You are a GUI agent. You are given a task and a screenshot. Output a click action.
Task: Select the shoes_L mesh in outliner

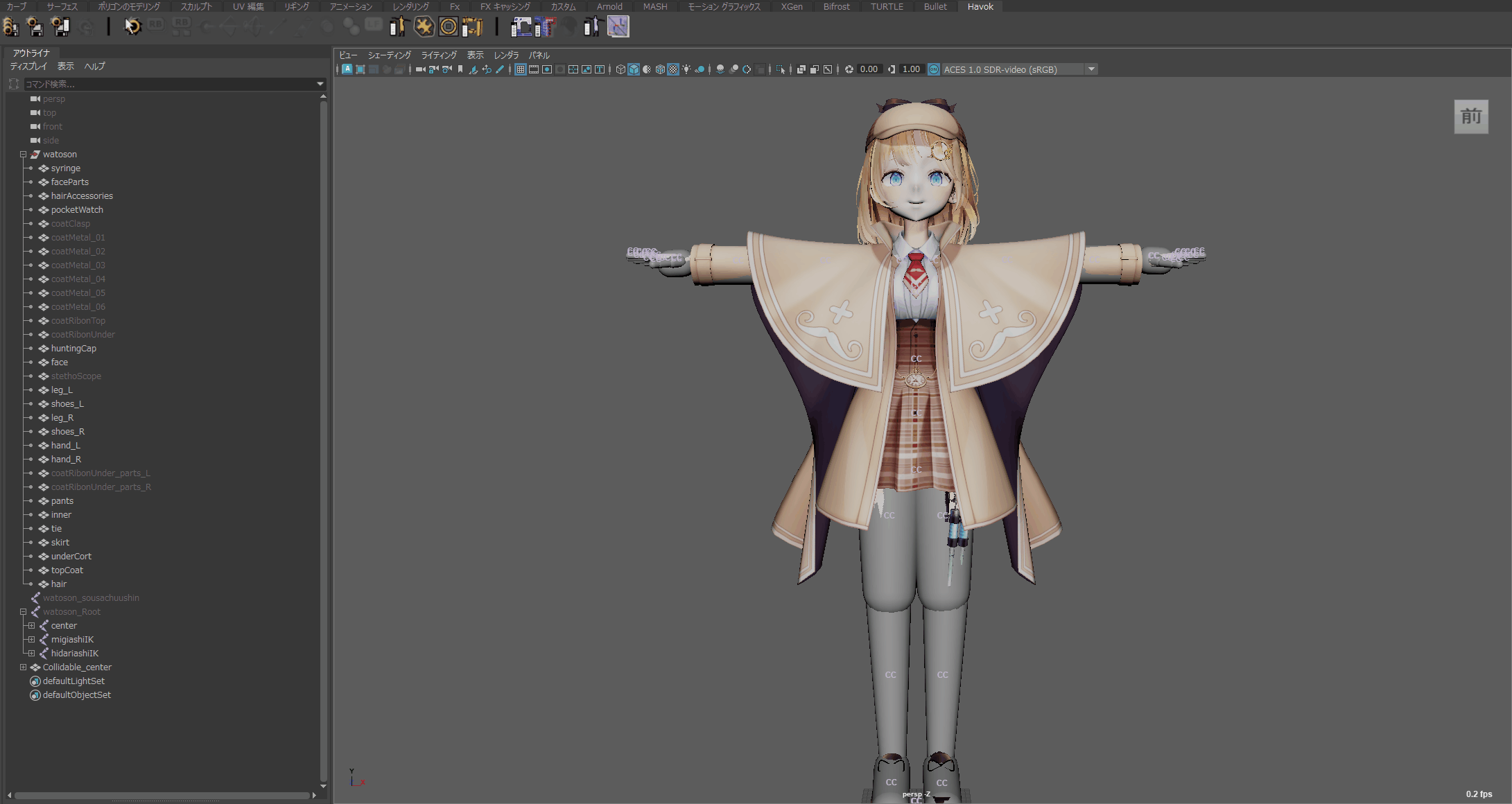[67, 404]
